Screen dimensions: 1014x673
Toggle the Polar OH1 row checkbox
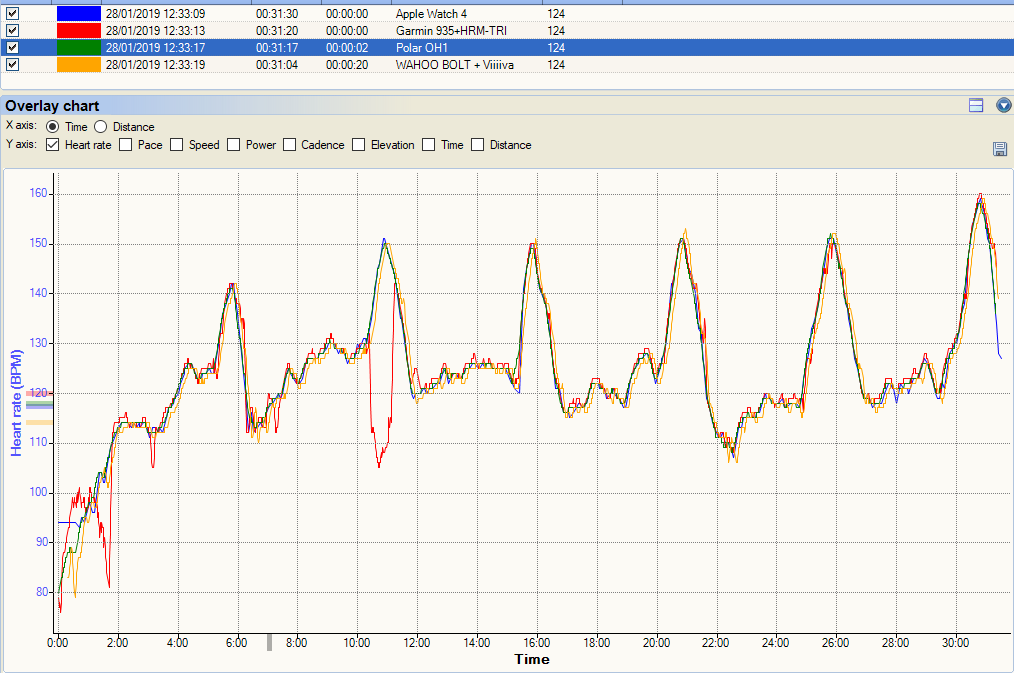(x=13, y=47)
